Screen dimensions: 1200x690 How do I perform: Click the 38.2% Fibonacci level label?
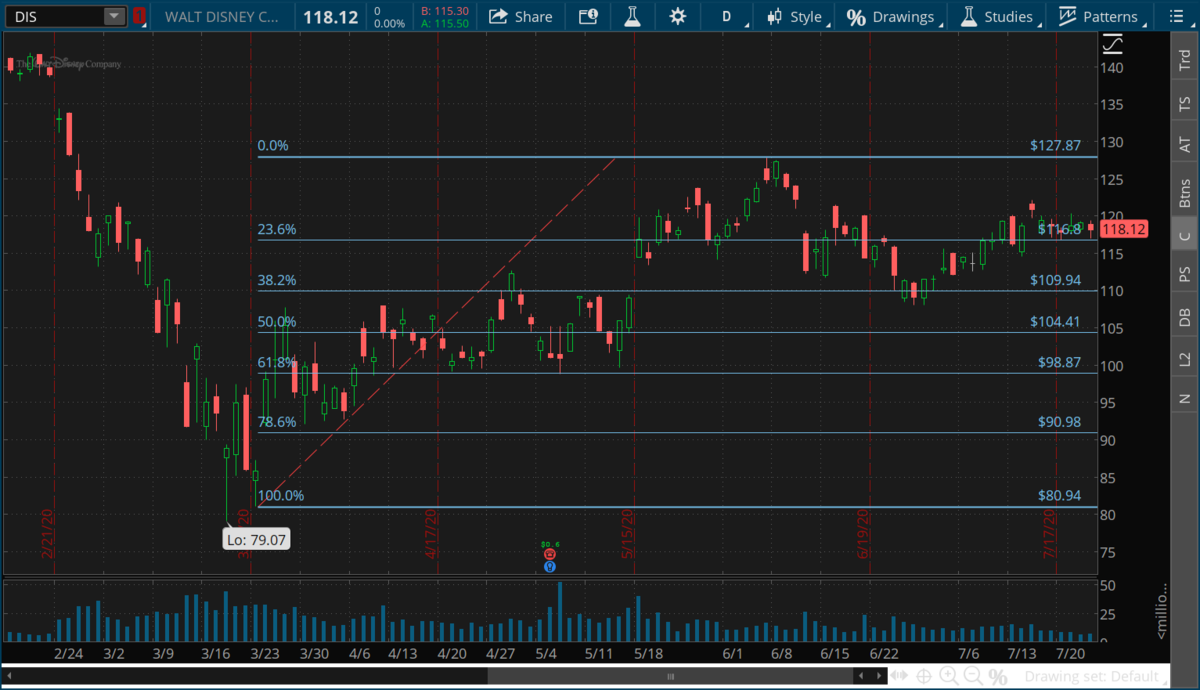pyautogui.click(x=277, y=280)
